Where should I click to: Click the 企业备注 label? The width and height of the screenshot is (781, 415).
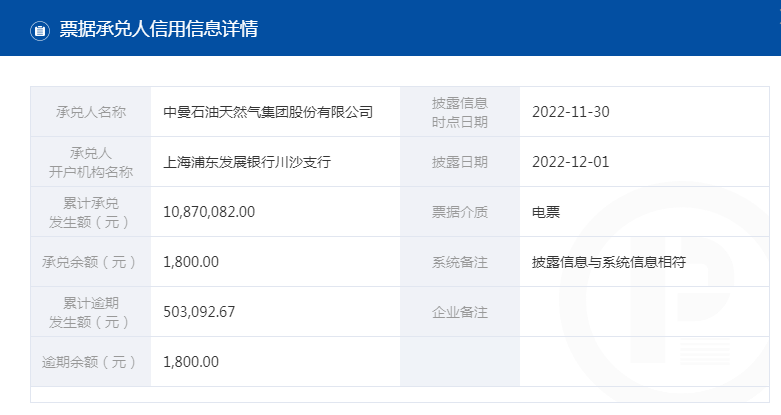point(460,312)
